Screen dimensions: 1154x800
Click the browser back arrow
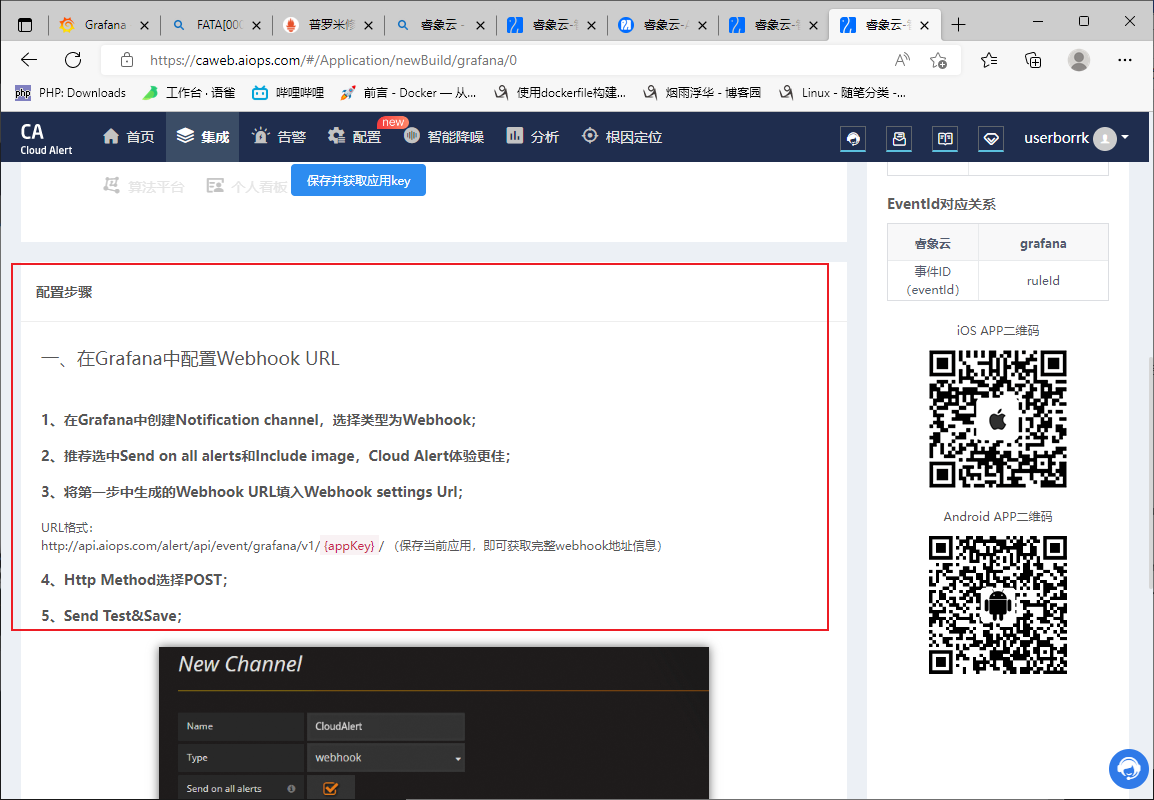(29, 60)
